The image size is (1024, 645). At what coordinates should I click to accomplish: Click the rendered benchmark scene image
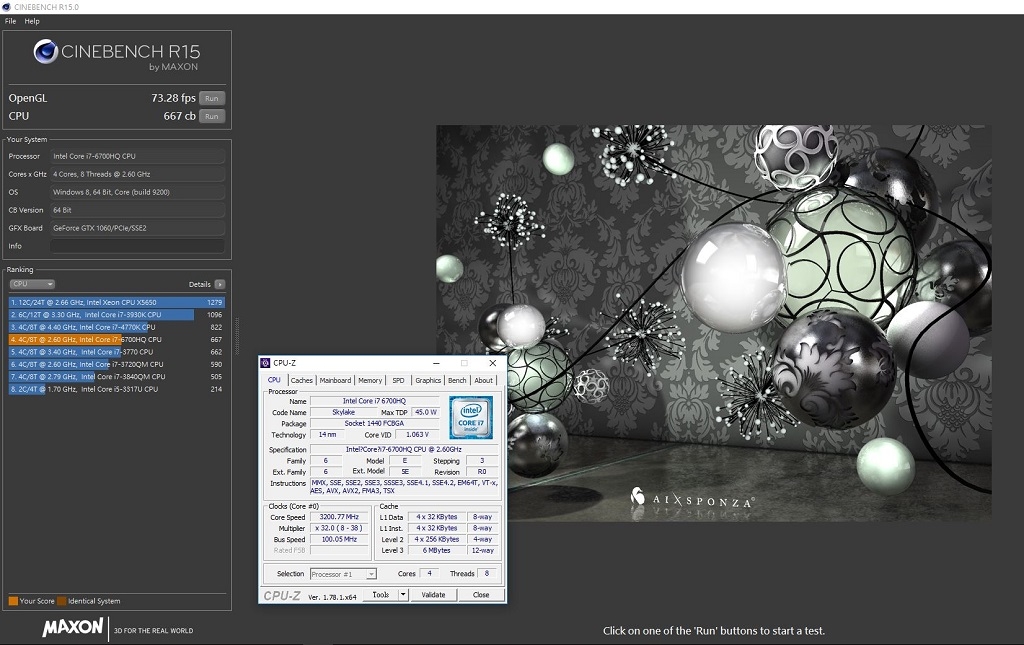pyautogui.click(x=714, y=323)
